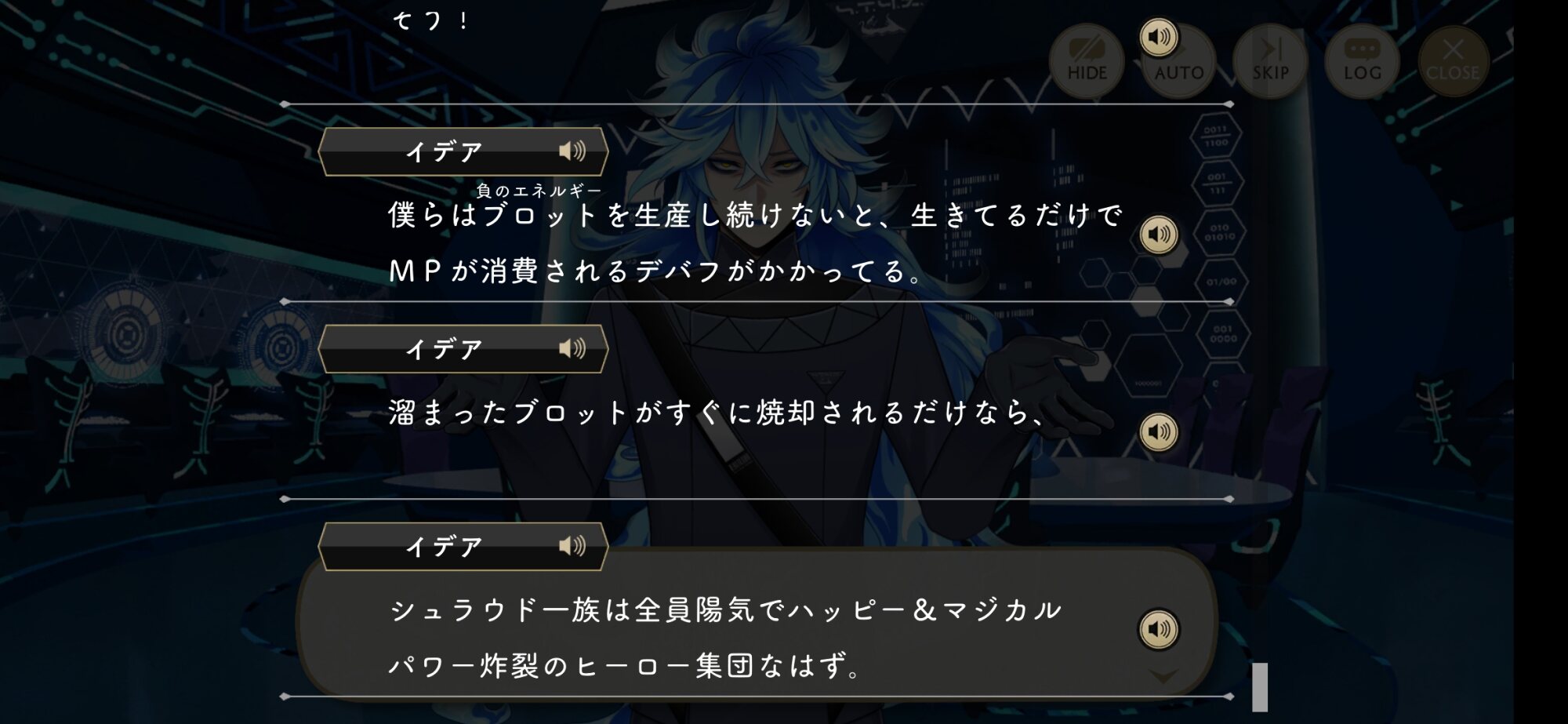Click the down chevron below last dialogue
The height and width of the screenshot is (724, 1568).
tap(1163, 676)
